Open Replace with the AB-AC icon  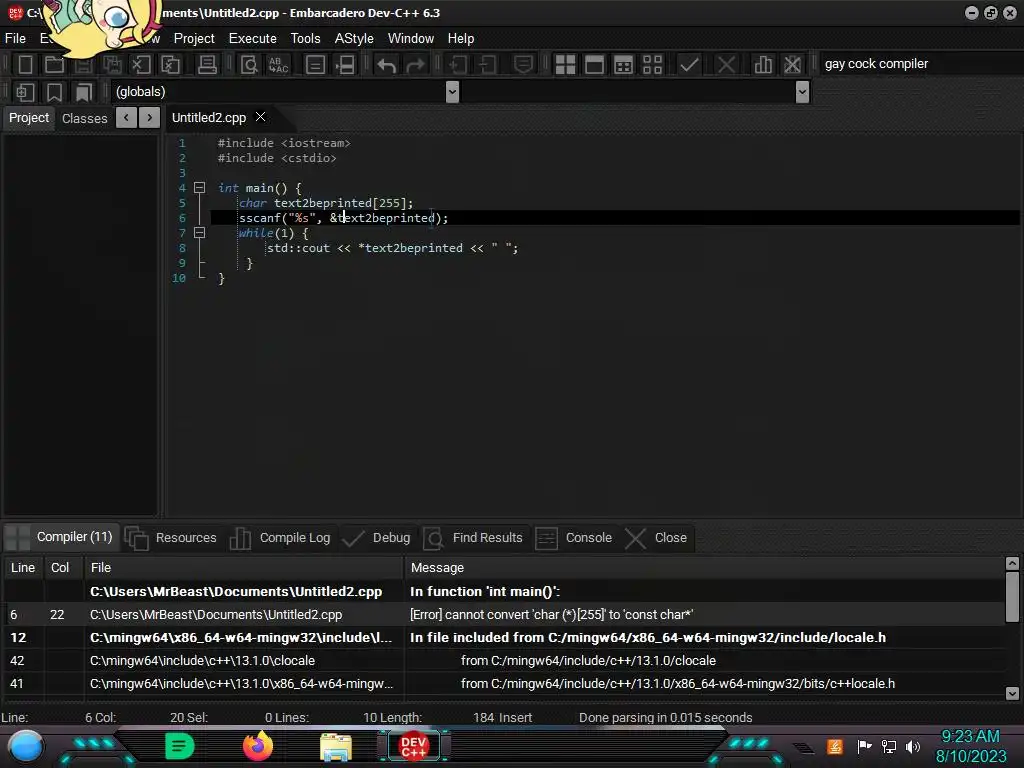pos(278,64)
